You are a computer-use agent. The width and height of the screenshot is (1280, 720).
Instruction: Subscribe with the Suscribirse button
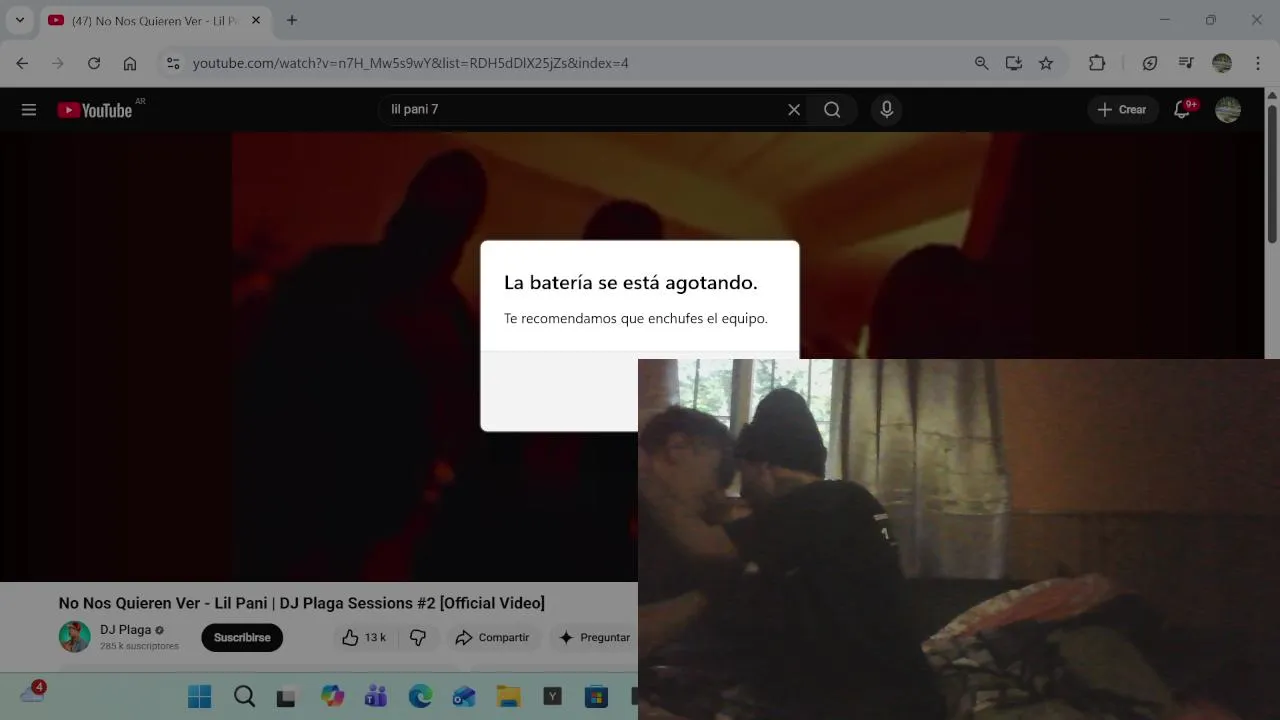pyautogui.click(x=242, y=638)
